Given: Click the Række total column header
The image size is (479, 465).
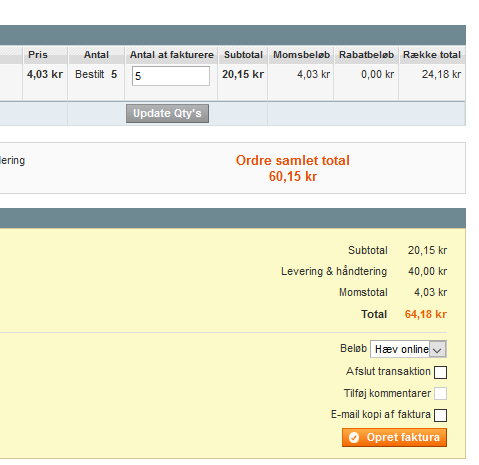Looking at the screenshot, I should pyautogui.click(x=432, y=55).
